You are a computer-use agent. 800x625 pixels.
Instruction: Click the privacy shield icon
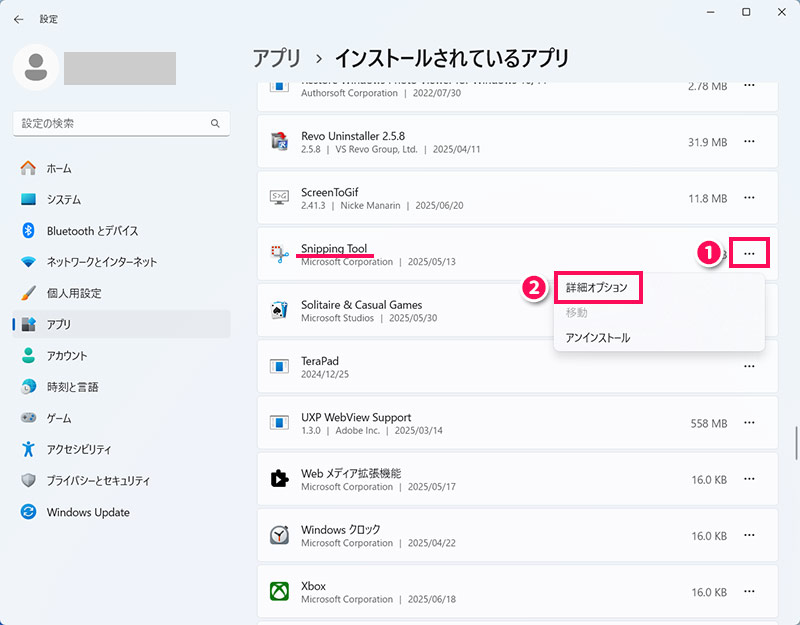tap(28, 481)
